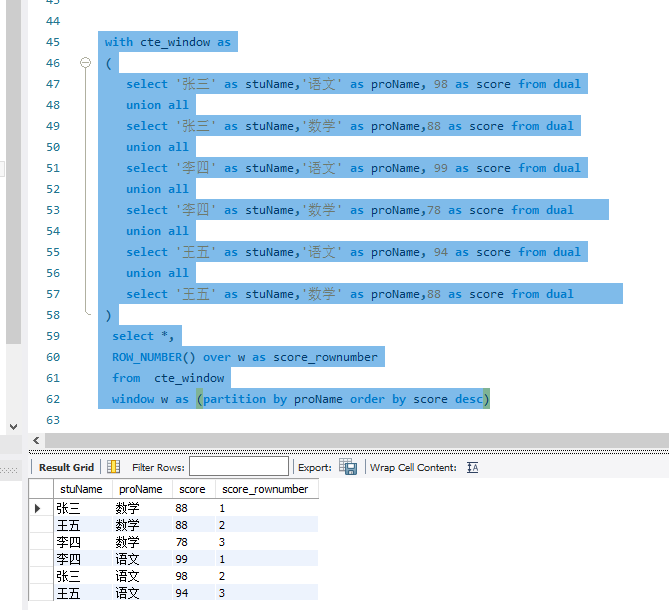Click 'with cte_window as' code line
This screenshot has width=669, height=610.
coord(168,42)
